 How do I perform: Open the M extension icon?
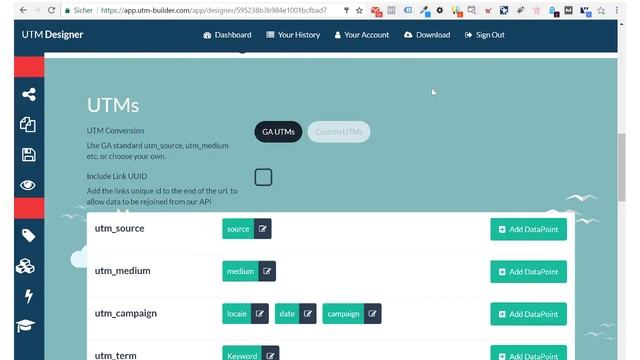click(x=568, y=10)
